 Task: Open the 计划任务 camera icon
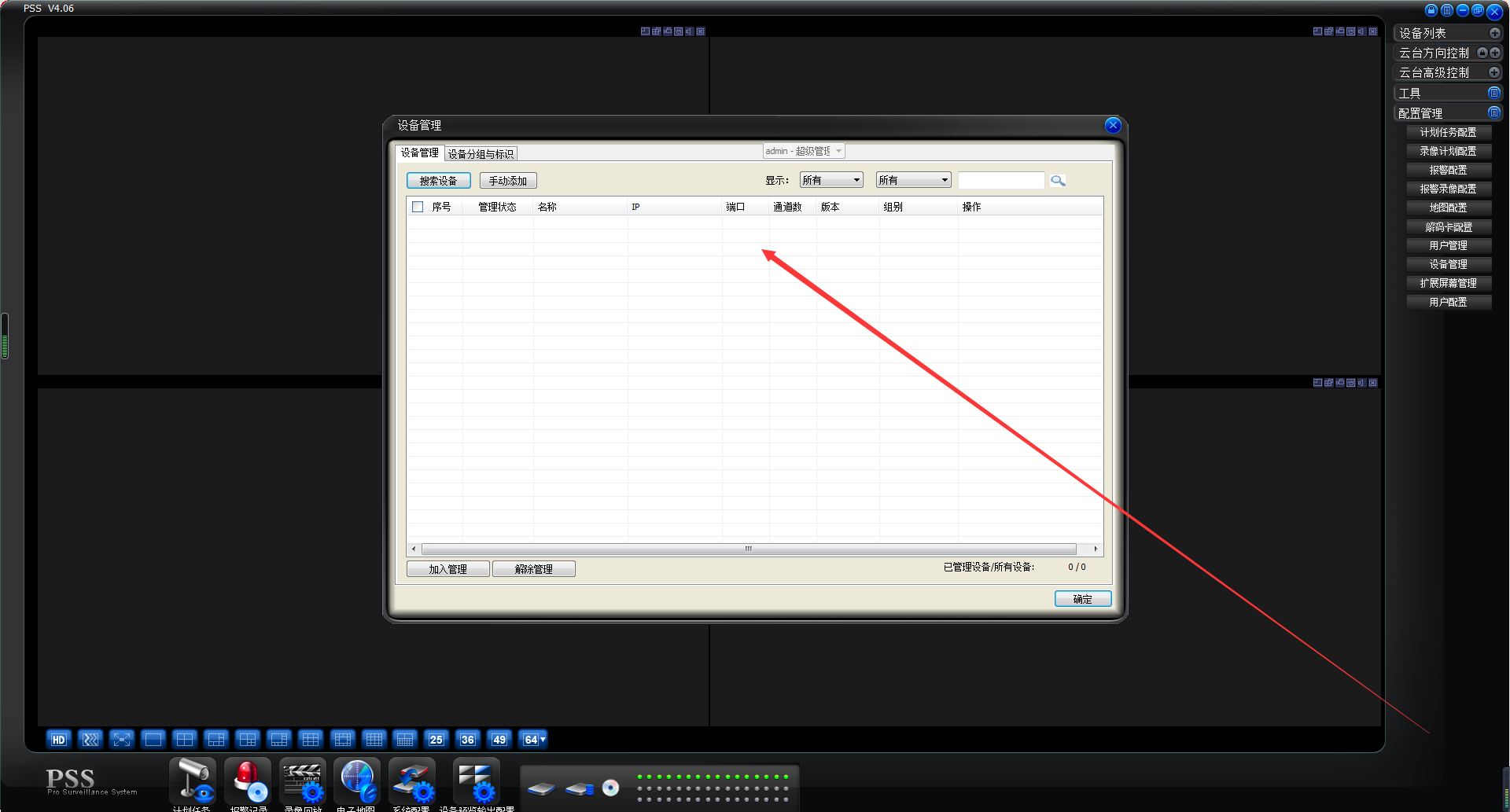coord(193,780)
